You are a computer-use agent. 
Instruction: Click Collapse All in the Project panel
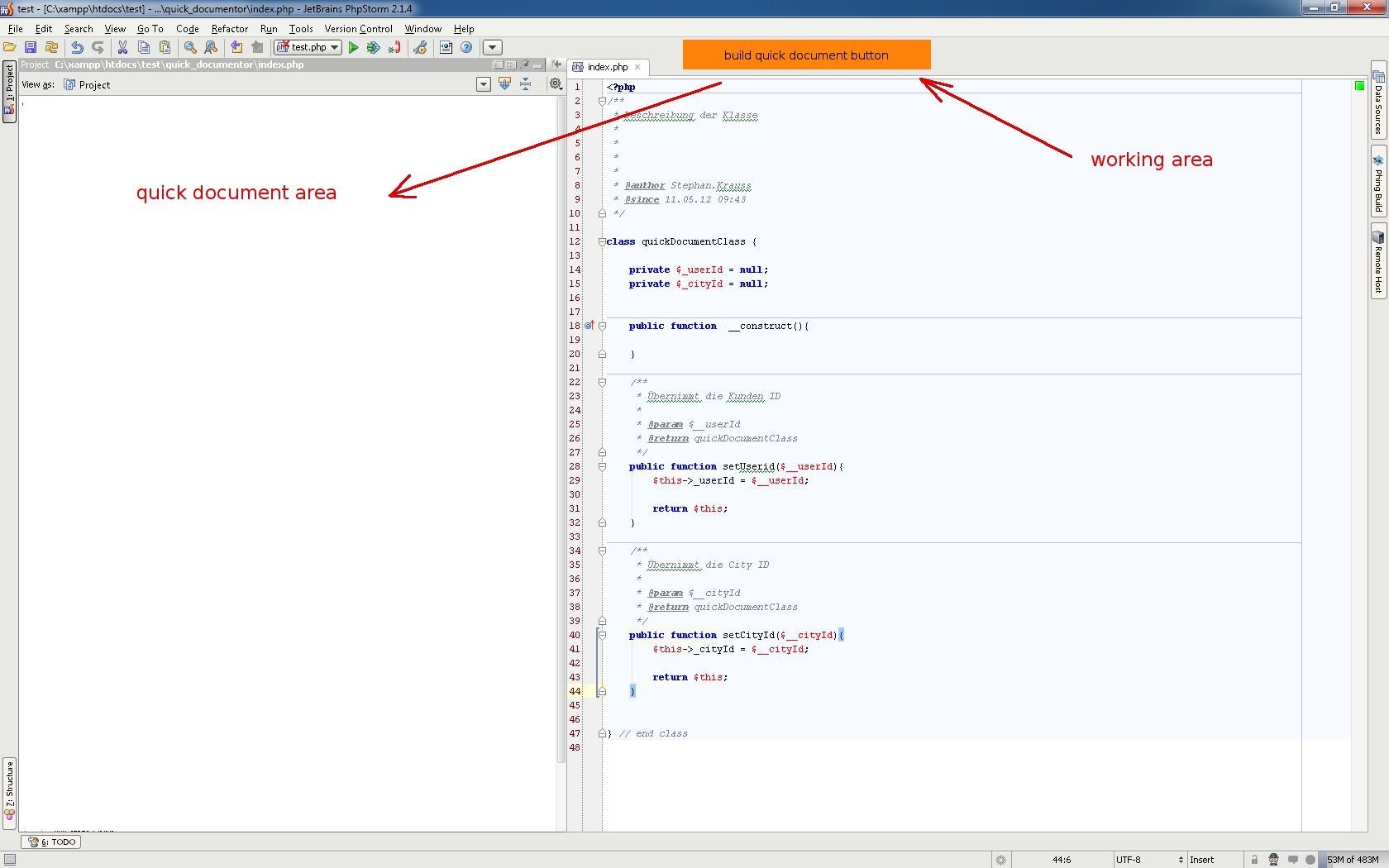pos(525,84)
